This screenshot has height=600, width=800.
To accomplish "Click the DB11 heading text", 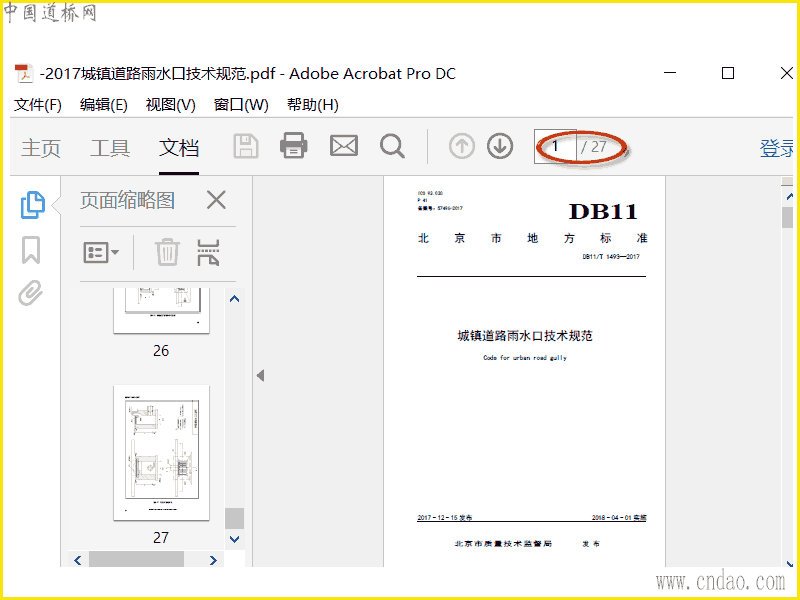I will [603, 212].
